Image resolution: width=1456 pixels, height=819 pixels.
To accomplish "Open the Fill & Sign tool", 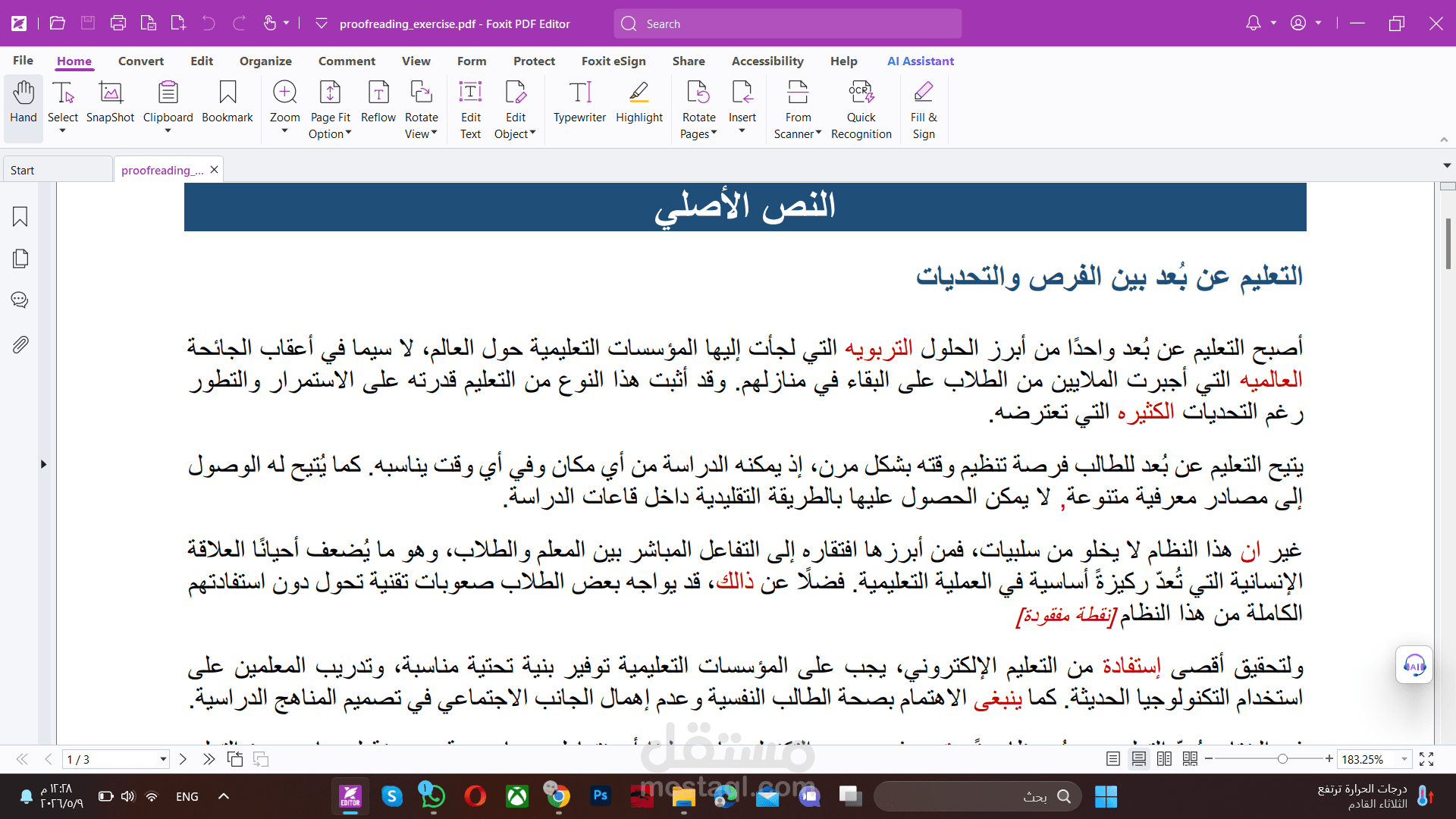I will pyautogui.click(x=924, y=110).
